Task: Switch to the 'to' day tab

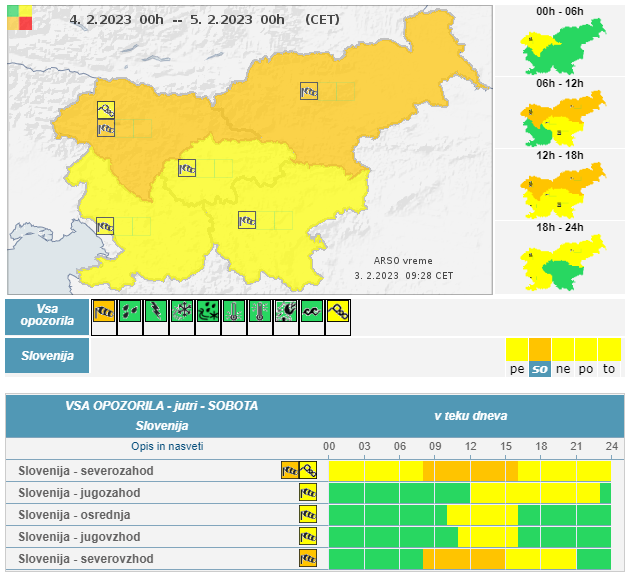Action: pyautogui.click(x=609, y=369)
